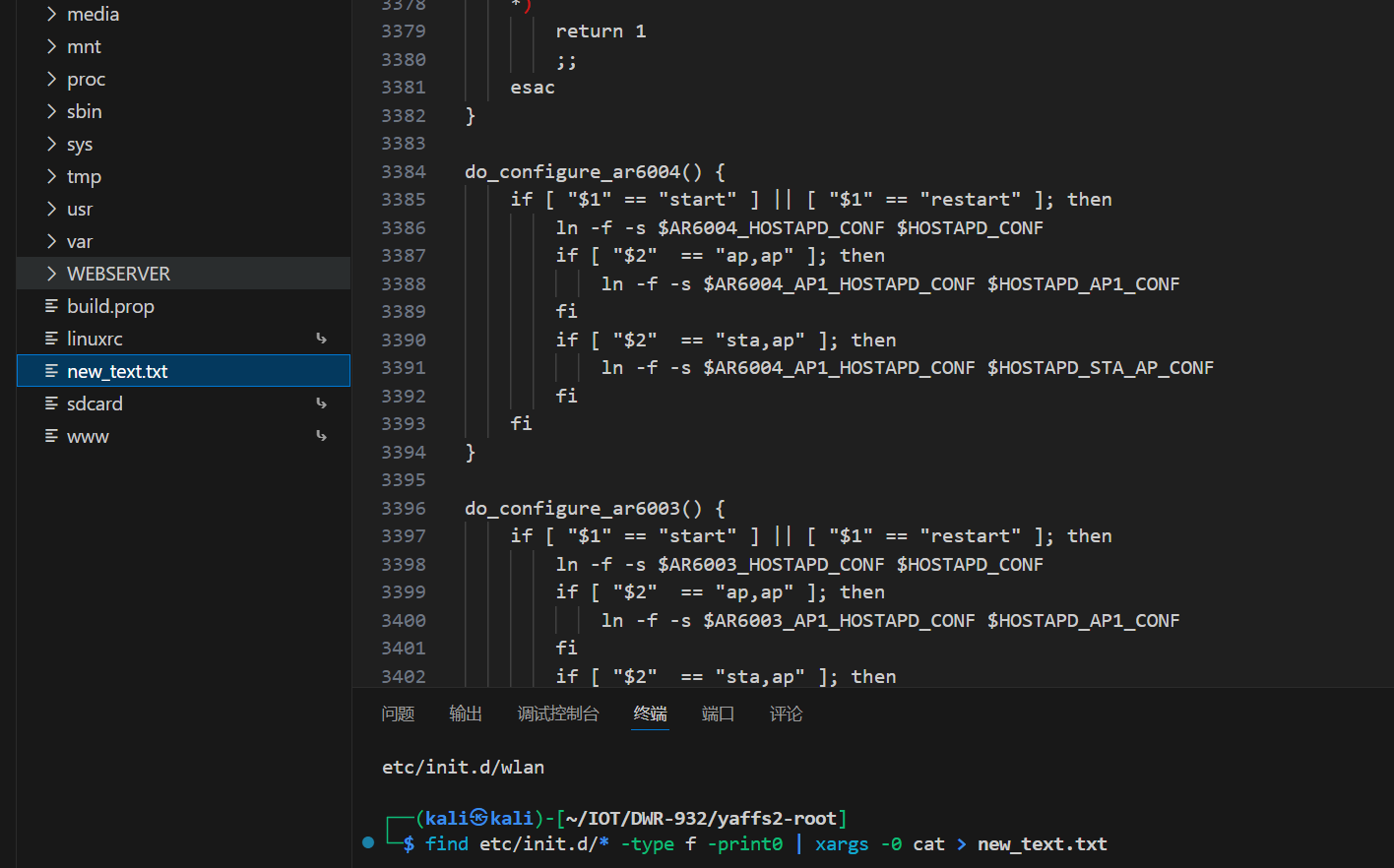Expand the WEBSERVER folder chevron
The height and width of the screenshot is (868, 1394).
pos(51,274)
